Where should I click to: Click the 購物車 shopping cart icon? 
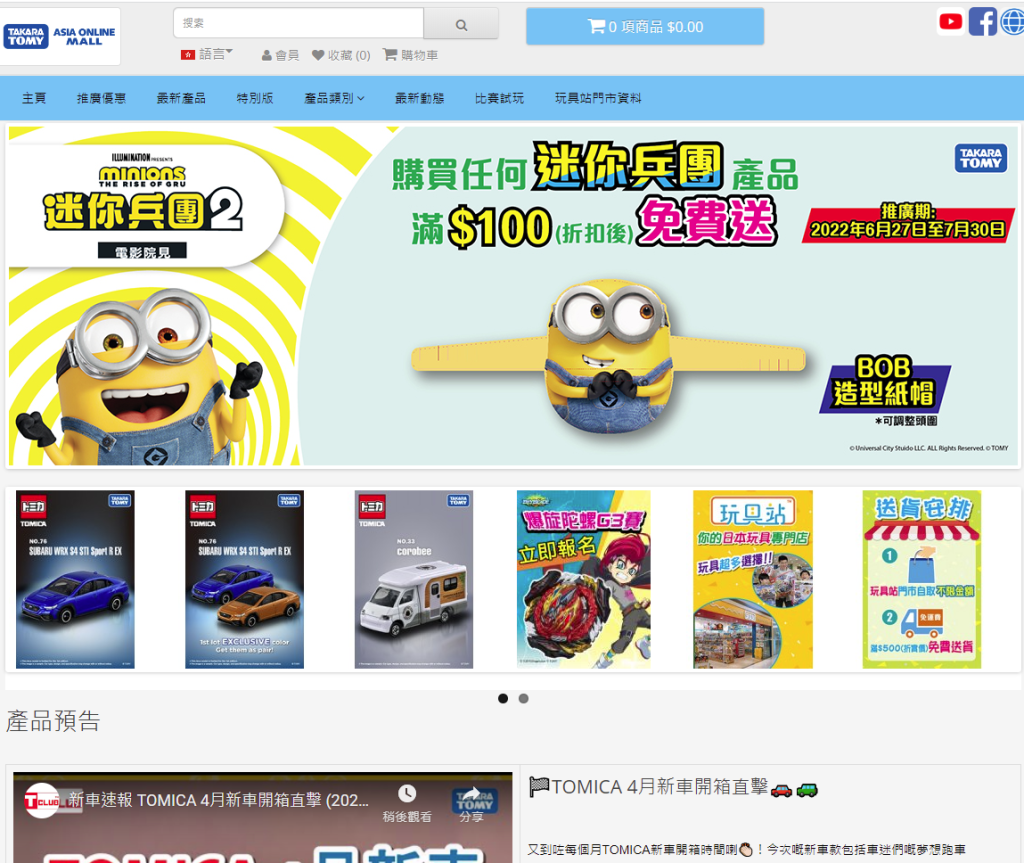[390, 54]
